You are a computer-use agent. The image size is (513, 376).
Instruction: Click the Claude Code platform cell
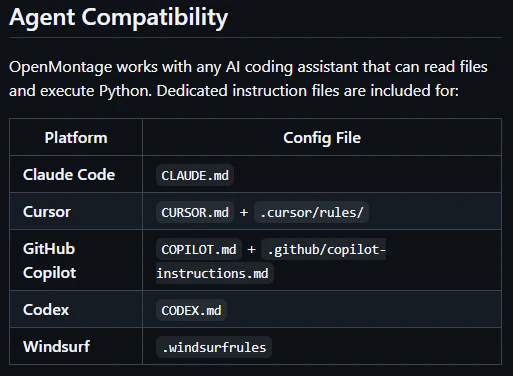(x=76, y=174)
